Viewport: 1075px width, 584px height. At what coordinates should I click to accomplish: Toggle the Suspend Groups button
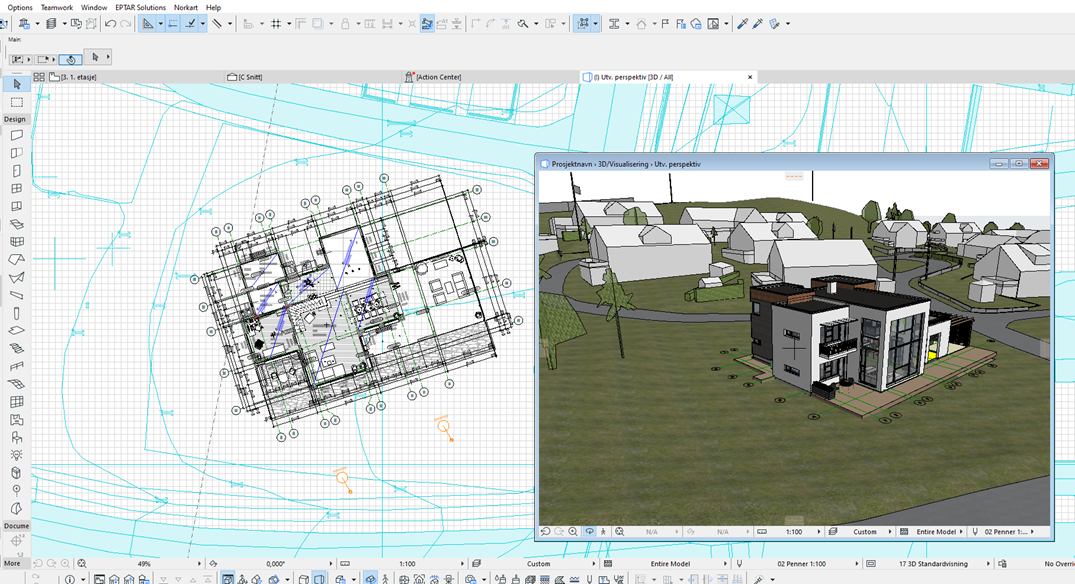583,24
